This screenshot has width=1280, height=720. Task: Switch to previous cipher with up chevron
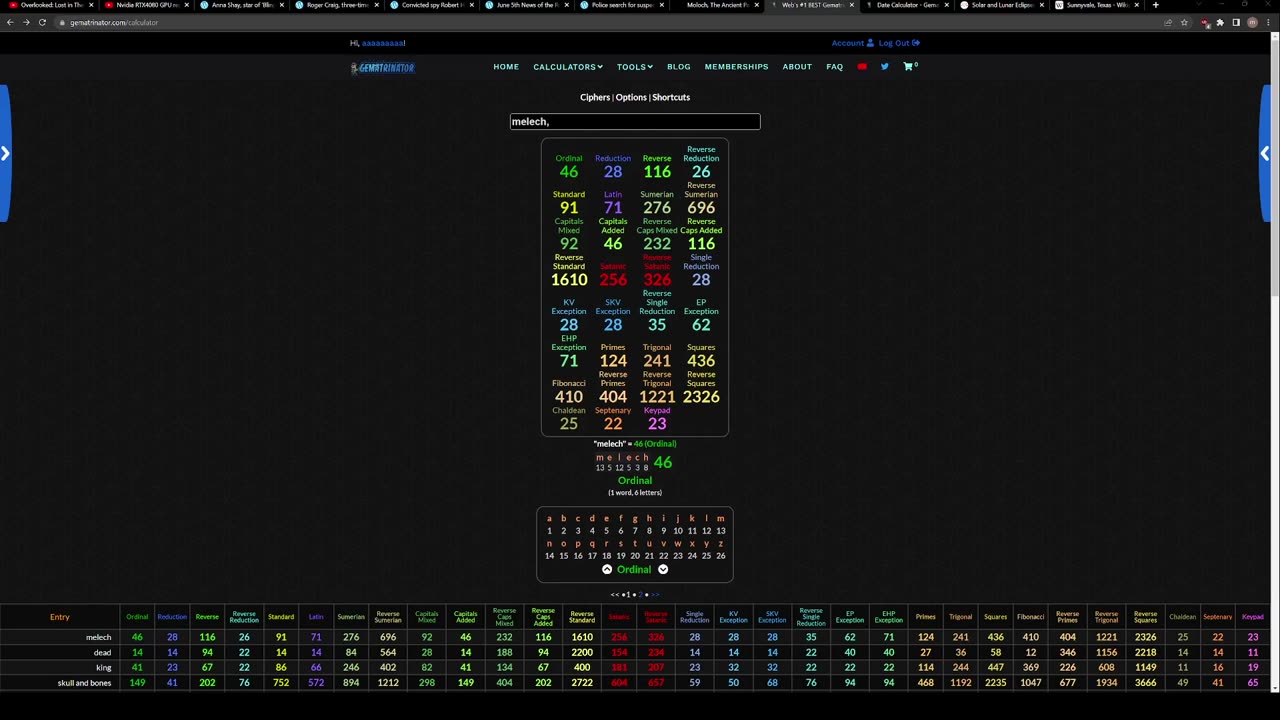click(607, 569)
